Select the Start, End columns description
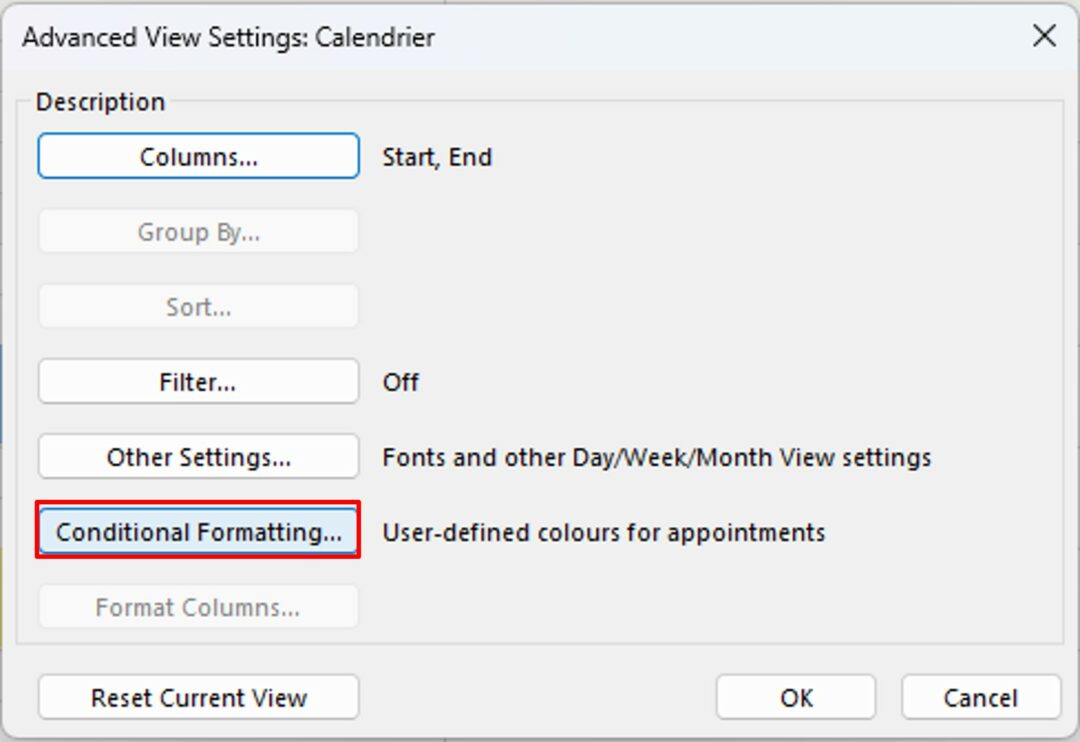This screenshot has width=1080, height=742. [437, 156]
